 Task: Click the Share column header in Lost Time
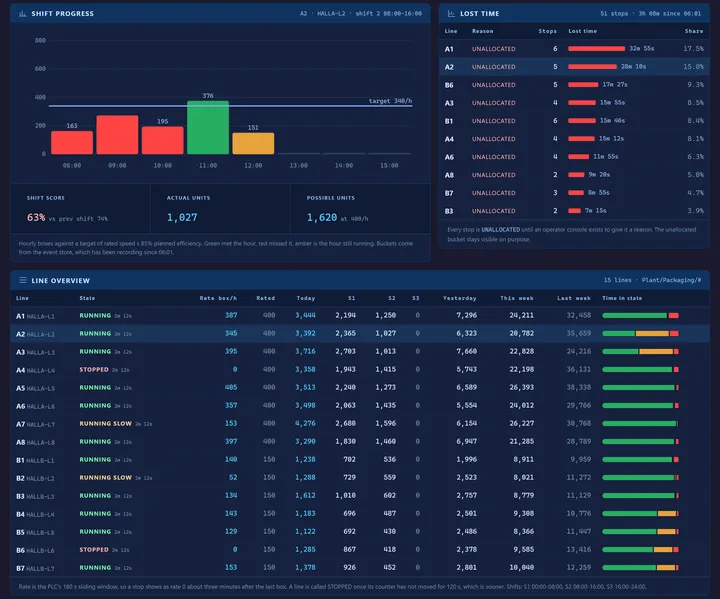(x=694, y=31)
